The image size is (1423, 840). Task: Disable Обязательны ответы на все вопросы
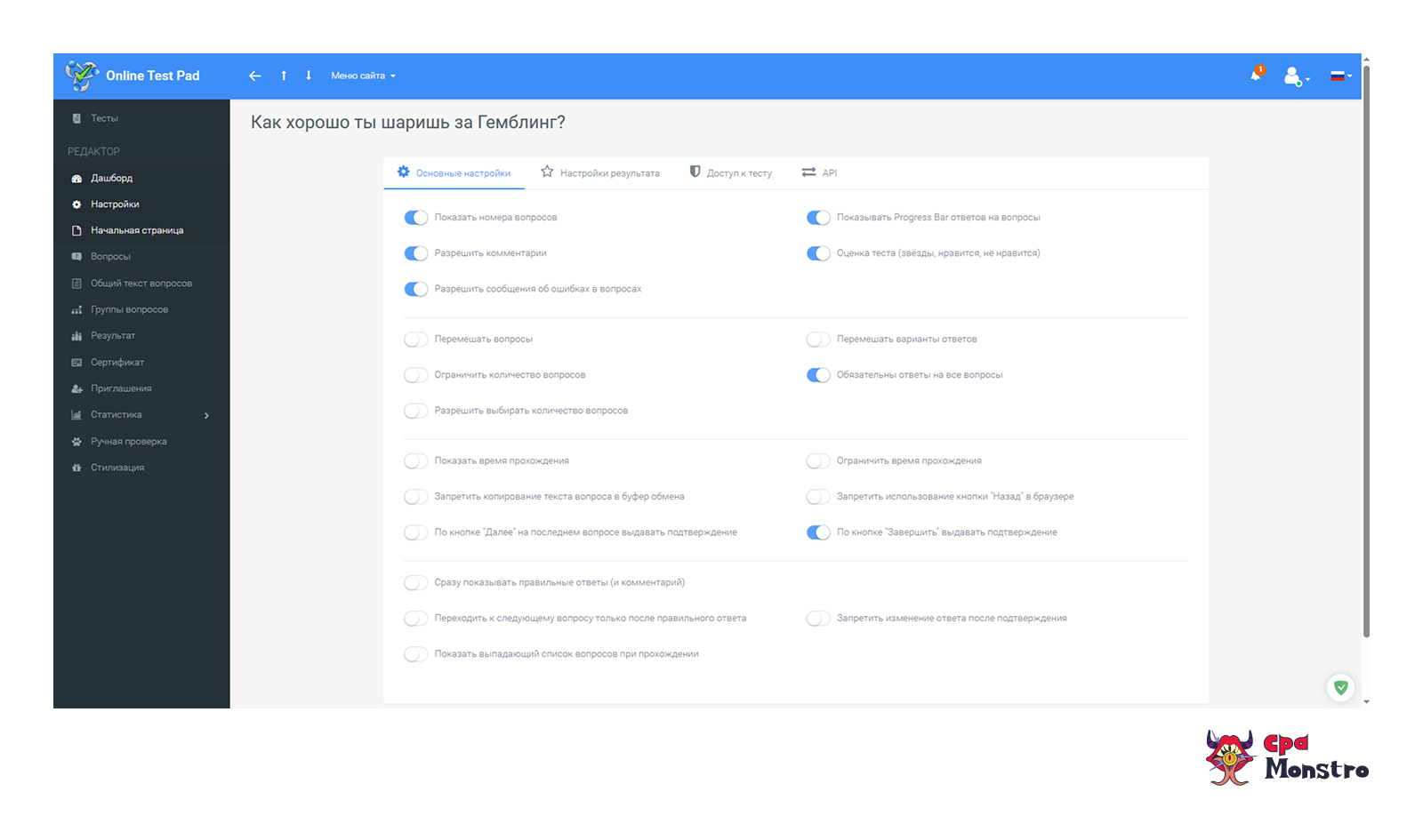point(818,375)
